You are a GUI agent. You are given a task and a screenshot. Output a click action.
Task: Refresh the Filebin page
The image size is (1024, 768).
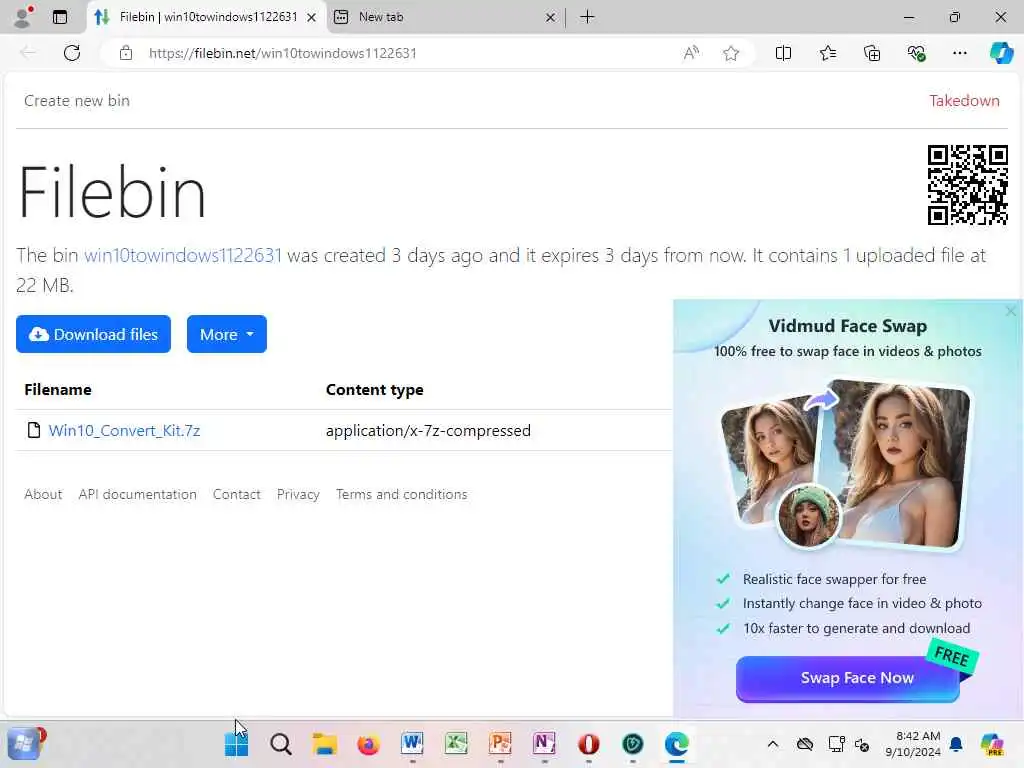pyautogui.click(x=72, y=53)
